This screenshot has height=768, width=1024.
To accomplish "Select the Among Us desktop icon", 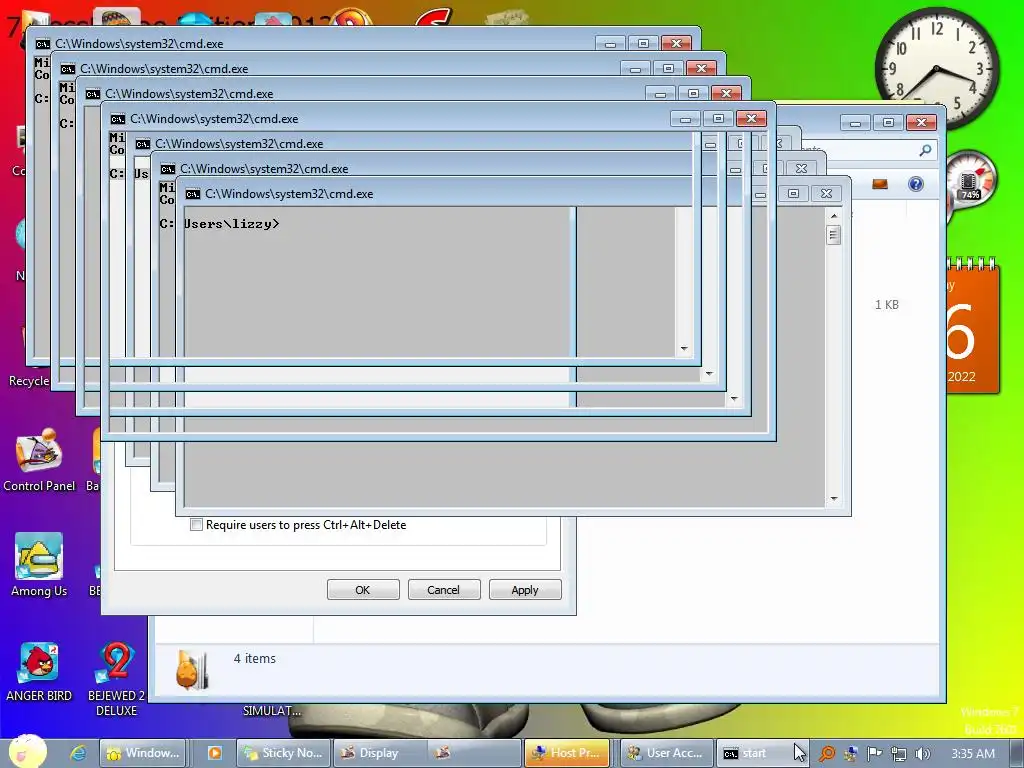I will tap(39, 565).
